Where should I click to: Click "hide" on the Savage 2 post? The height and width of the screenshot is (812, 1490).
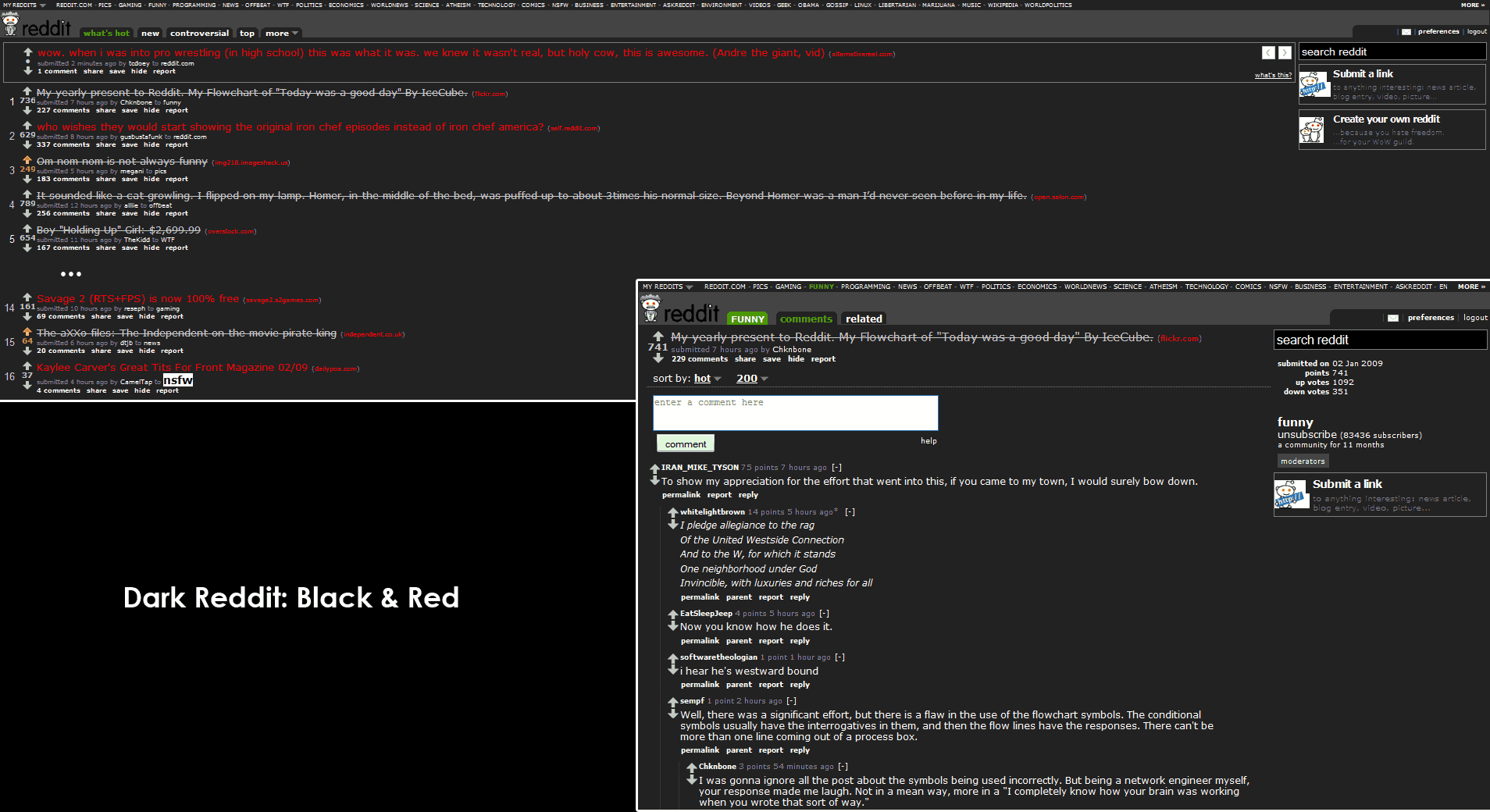pos(147,316)
